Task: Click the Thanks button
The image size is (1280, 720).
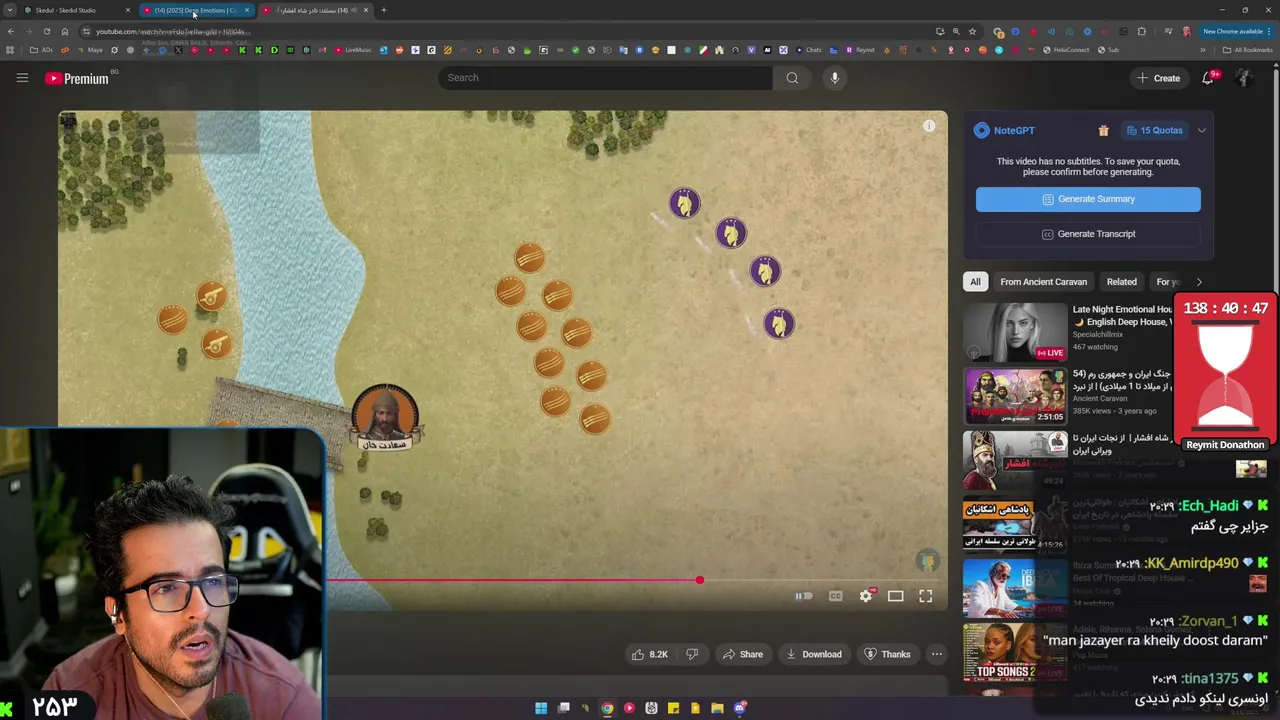Action: [x=888, y=654]
